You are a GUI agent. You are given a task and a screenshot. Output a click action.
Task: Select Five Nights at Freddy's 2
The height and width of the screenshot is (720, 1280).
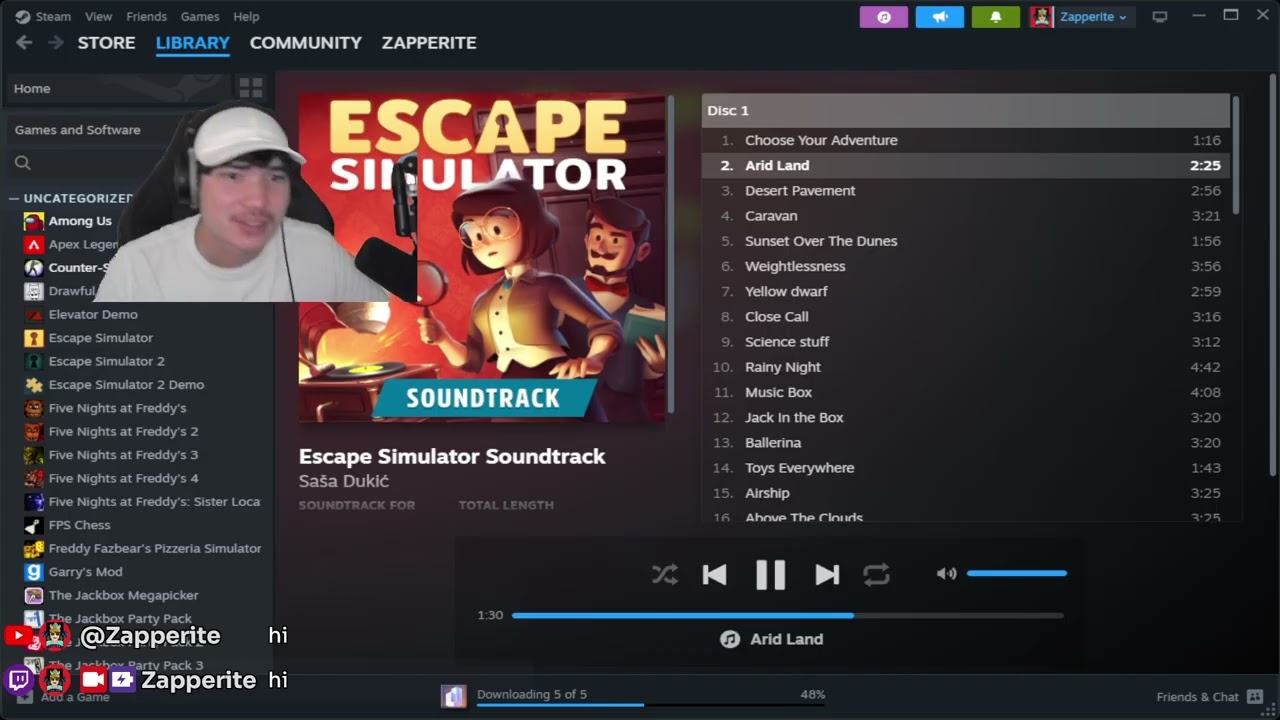click(x=123, y=431)
